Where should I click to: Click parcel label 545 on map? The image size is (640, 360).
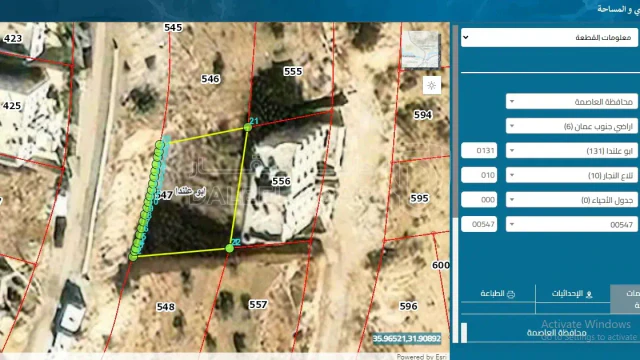click(173, 27)
